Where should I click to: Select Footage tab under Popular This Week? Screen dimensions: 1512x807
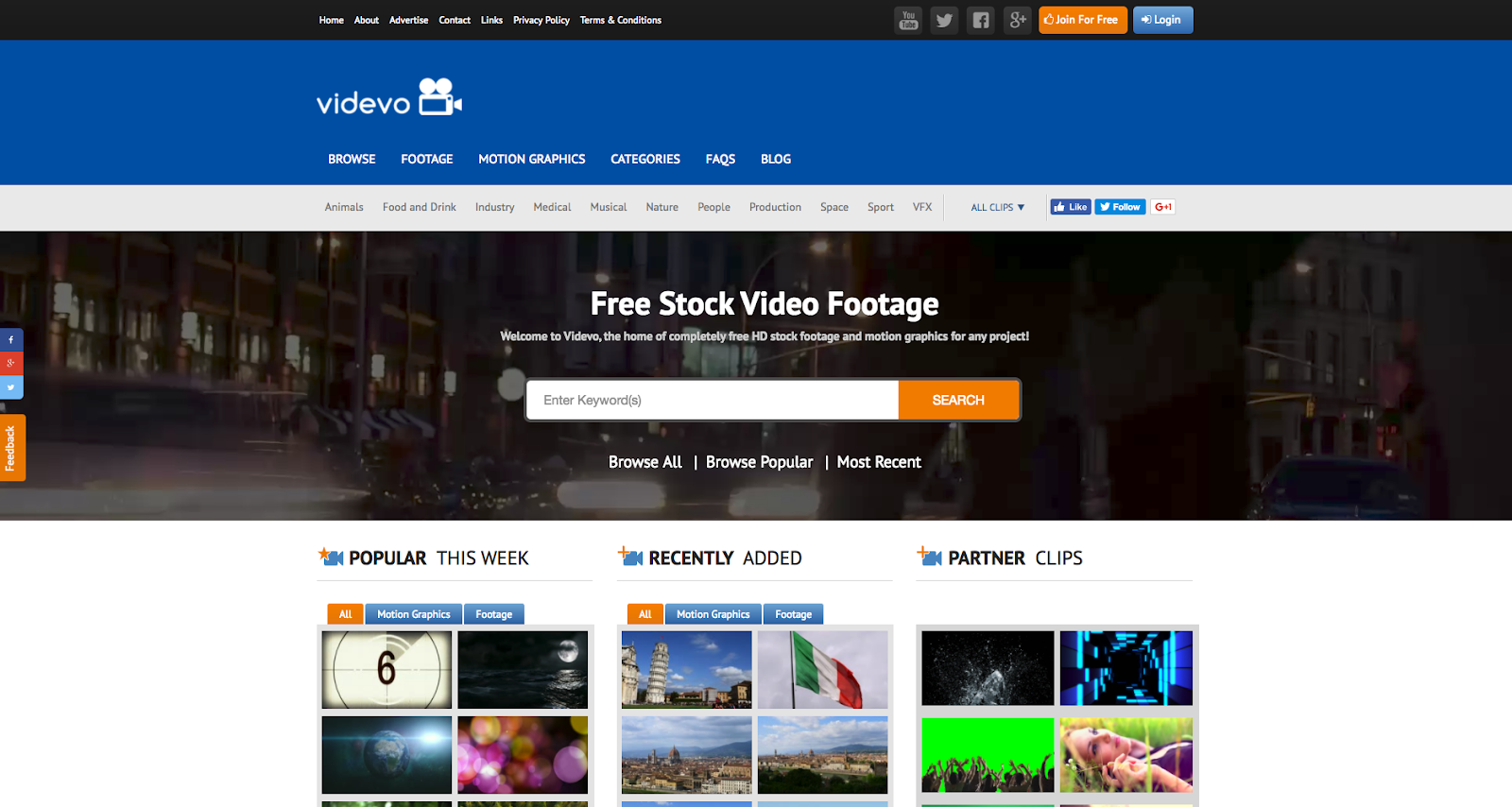pos(494,614)
